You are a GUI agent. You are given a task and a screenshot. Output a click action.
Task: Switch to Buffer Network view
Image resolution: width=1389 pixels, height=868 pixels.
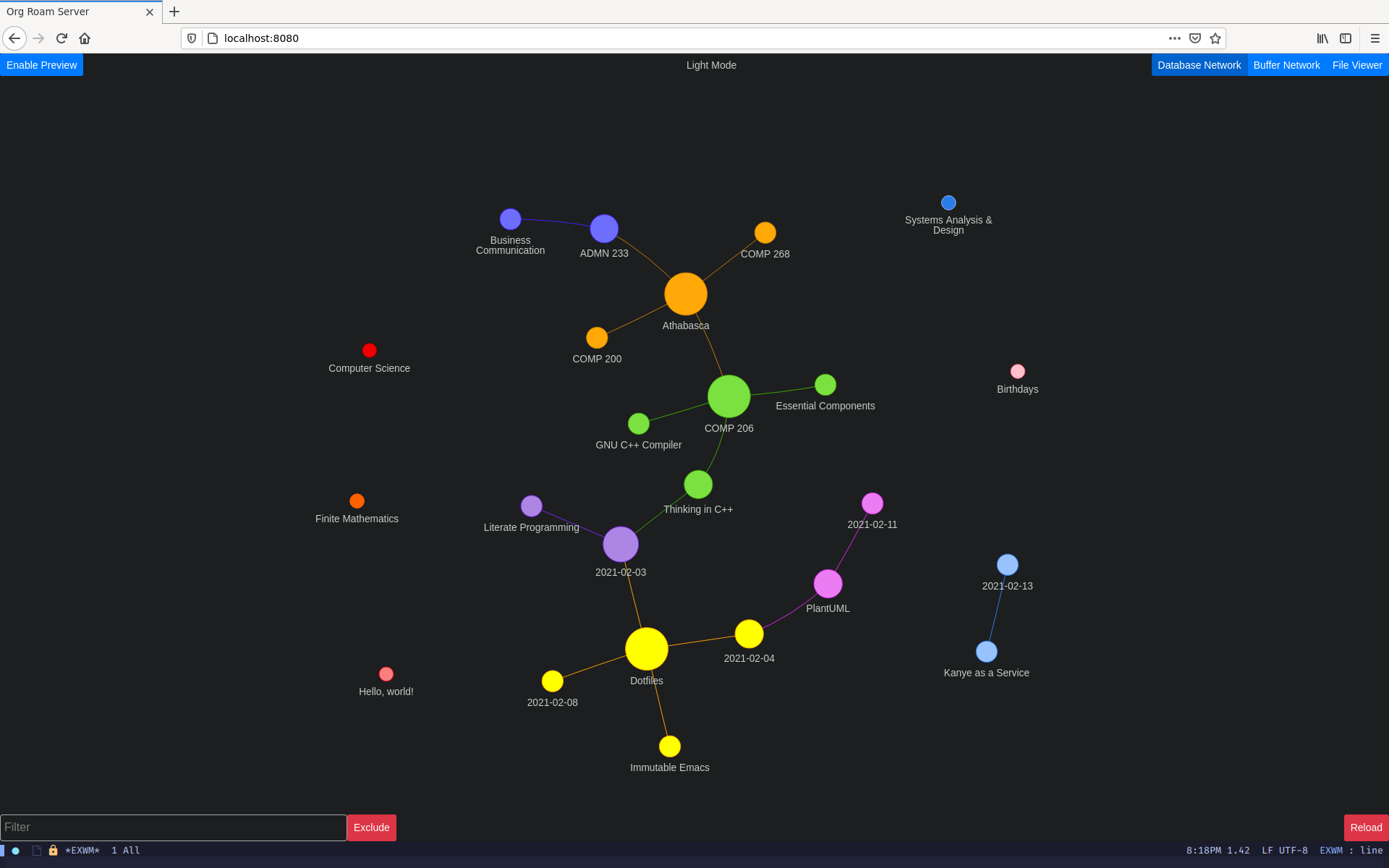pyautogui.click(x=1287, y=65)
